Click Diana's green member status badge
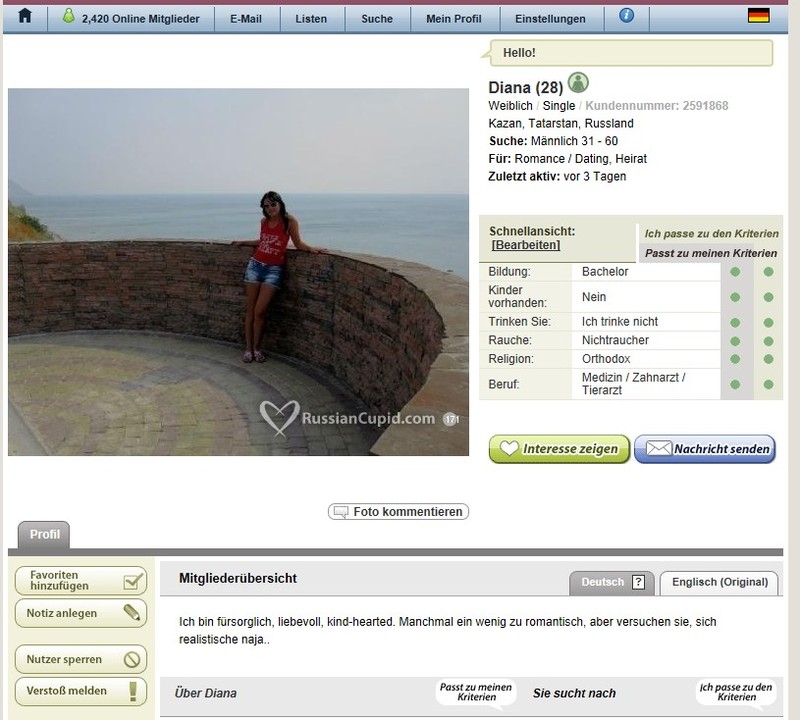Viewport: 800px width, 720px height. (x=578, y=83)
